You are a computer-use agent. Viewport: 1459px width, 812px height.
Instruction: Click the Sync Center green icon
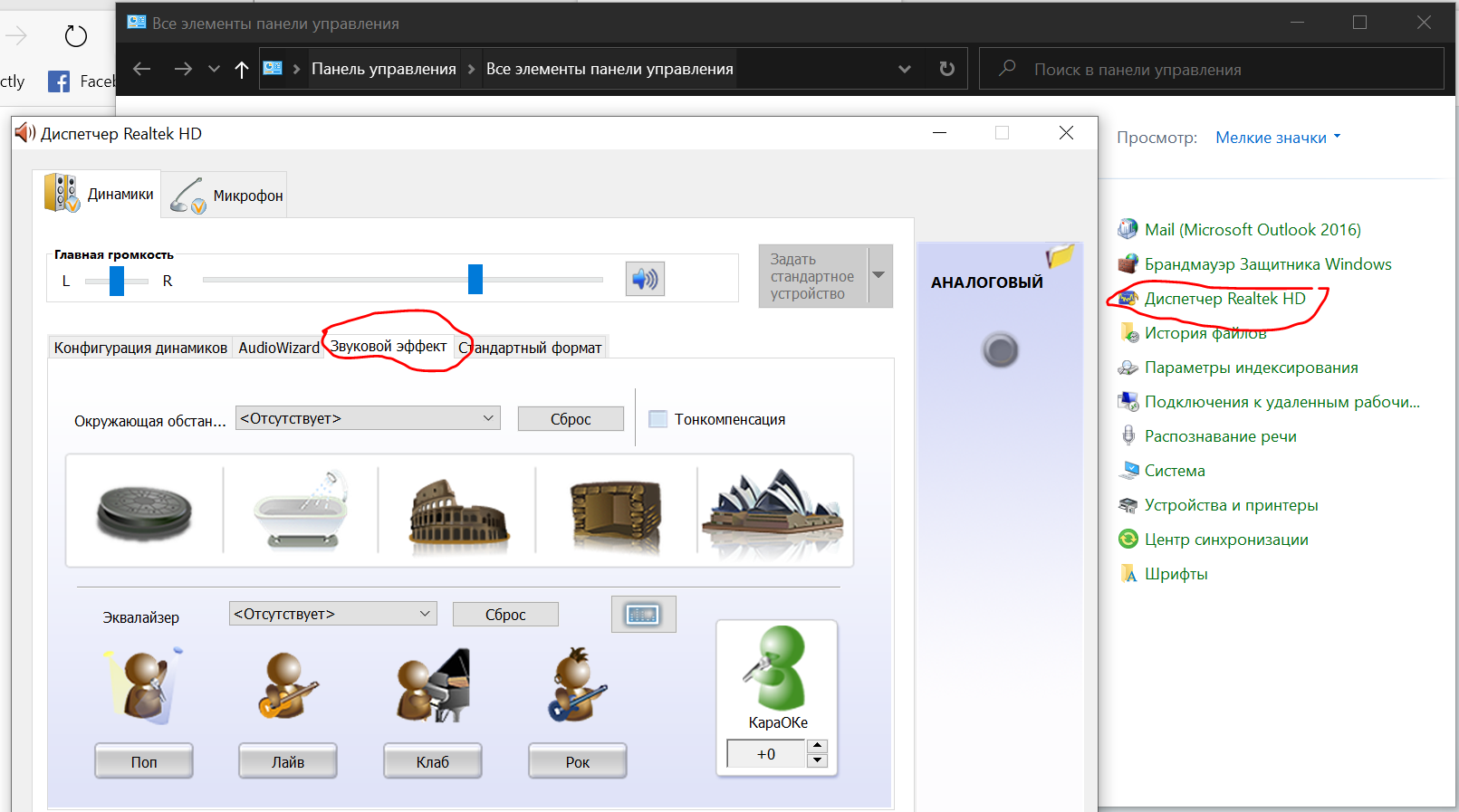1128,539
